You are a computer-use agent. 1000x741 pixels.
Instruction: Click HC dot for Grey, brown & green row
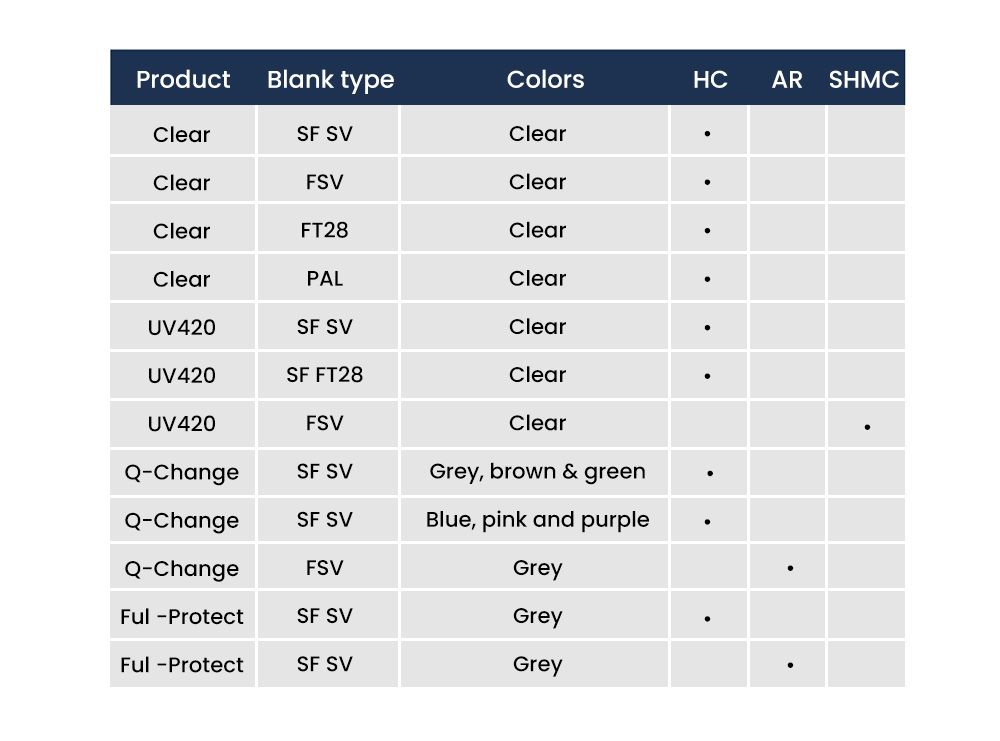pos(710,473)
